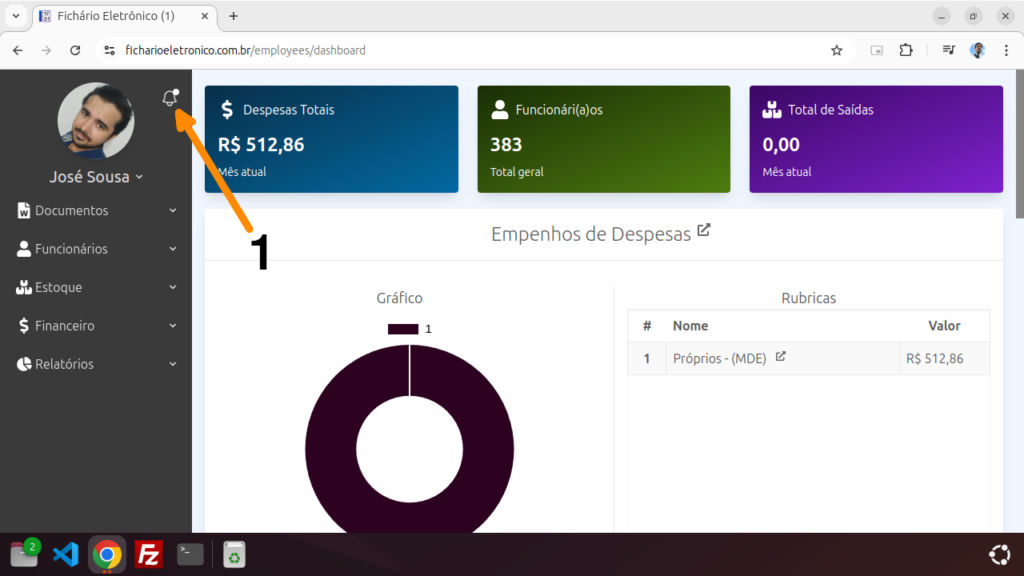Select the Relatórios menu item

(x=96, y=364)
